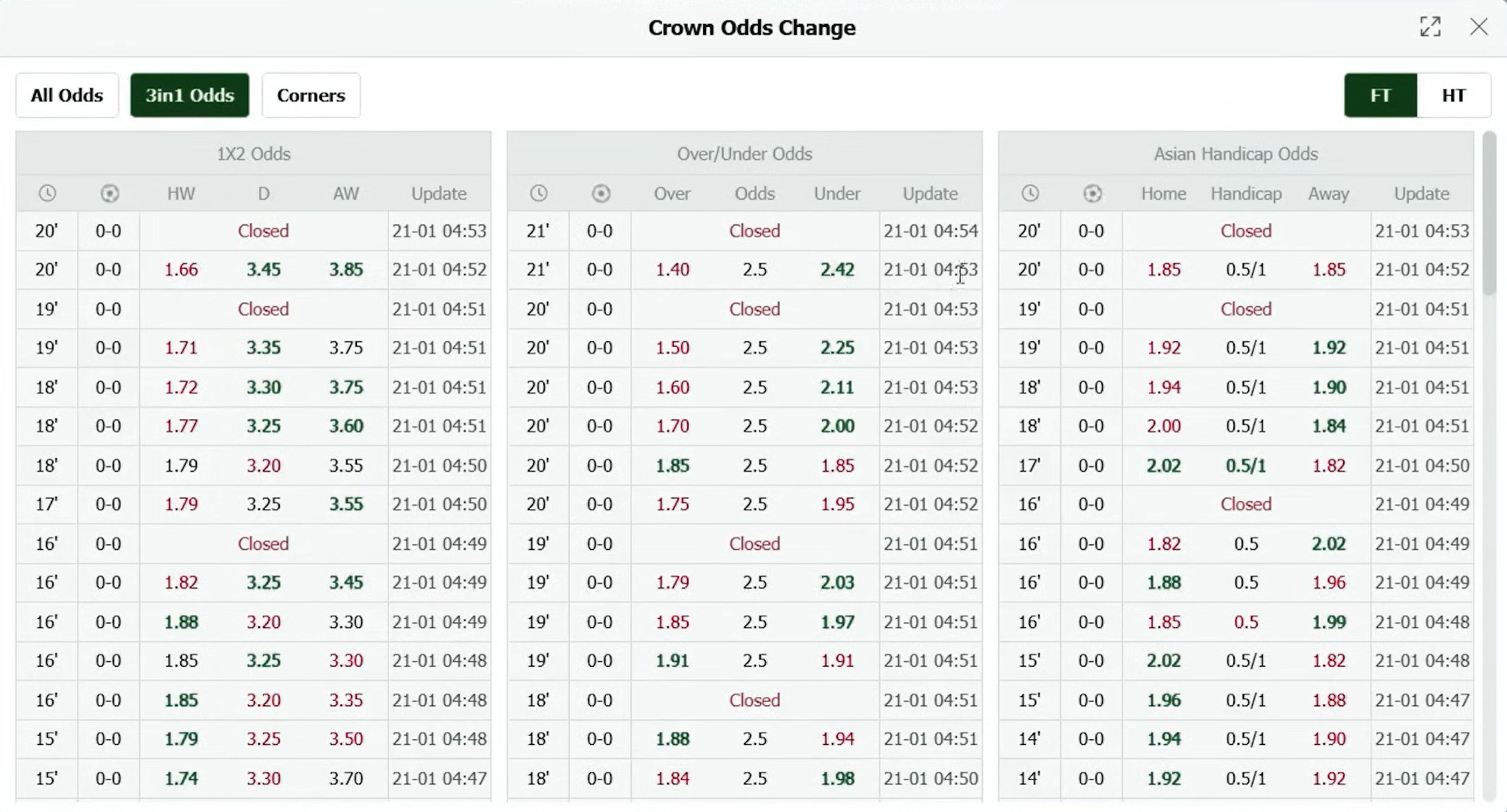Open the Corners tab
This screenshot has width=1507, height=812.
pyautogui.click(x=311, y=95)
